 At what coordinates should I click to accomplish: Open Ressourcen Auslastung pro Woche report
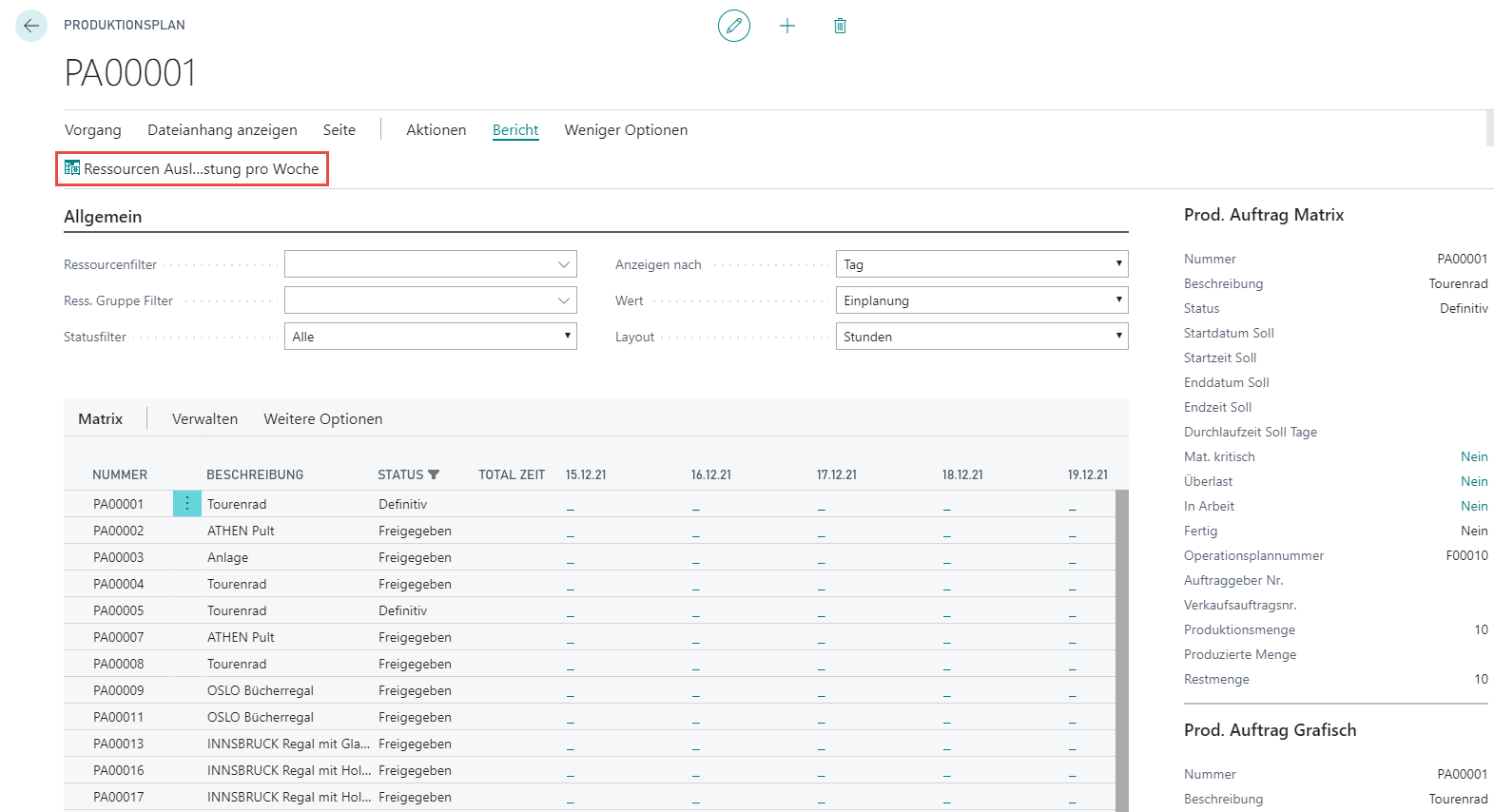coord(192,169)
